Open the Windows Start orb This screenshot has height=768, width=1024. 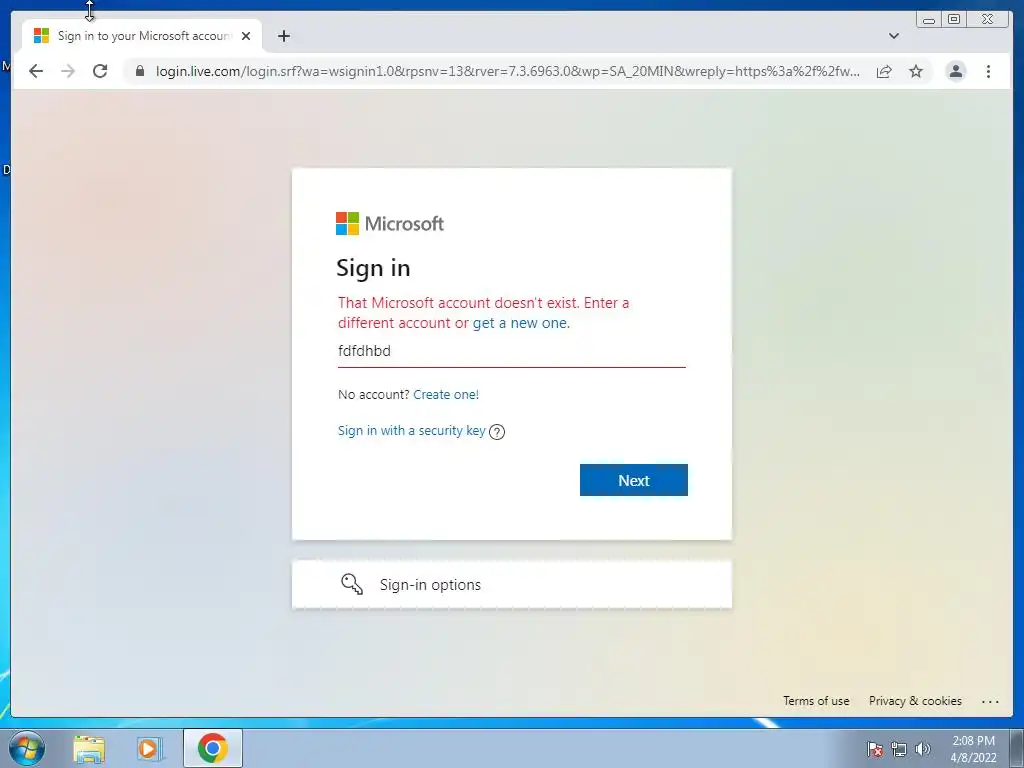coord(27,748)
